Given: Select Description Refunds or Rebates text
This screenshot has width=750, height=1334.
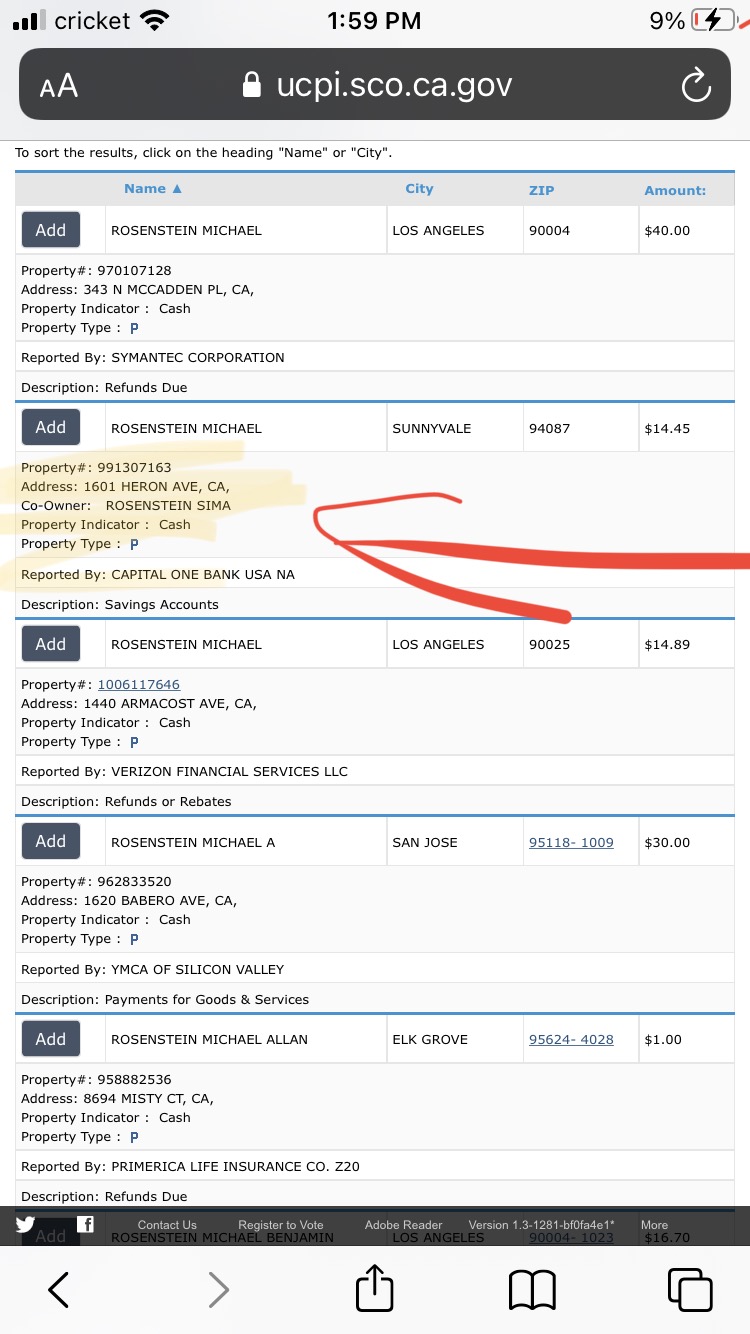Looking at the screenshot, I should point(126,802).
